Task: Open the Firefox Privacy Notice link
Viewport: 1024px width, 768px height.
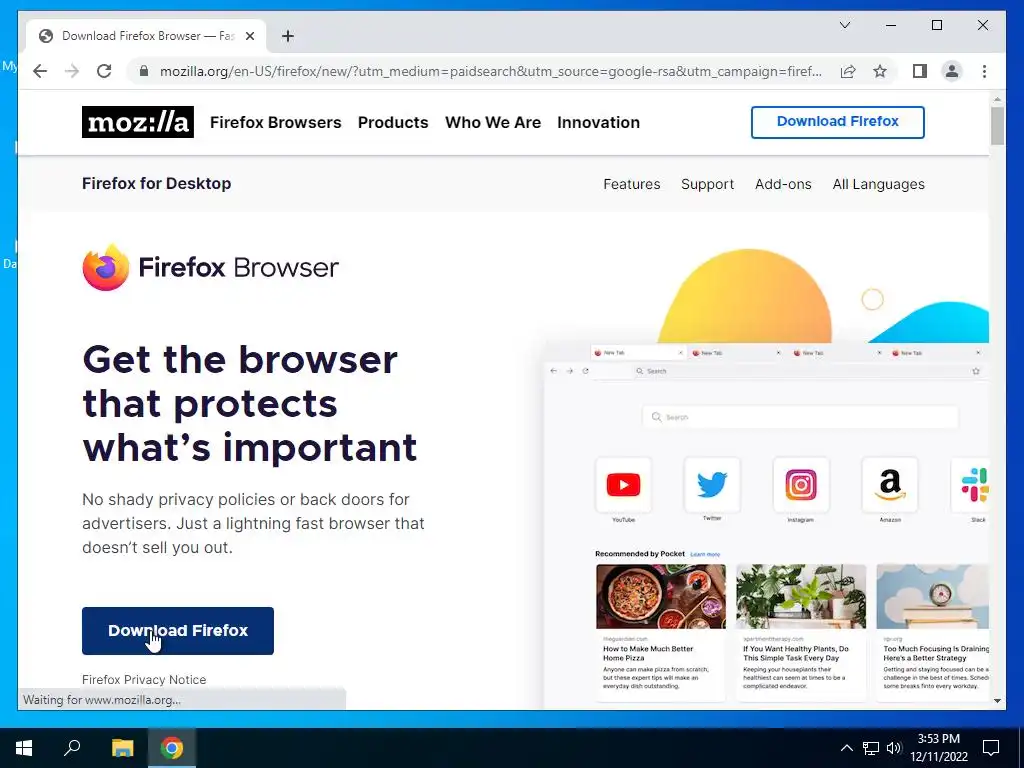Action: coord(144,679)
